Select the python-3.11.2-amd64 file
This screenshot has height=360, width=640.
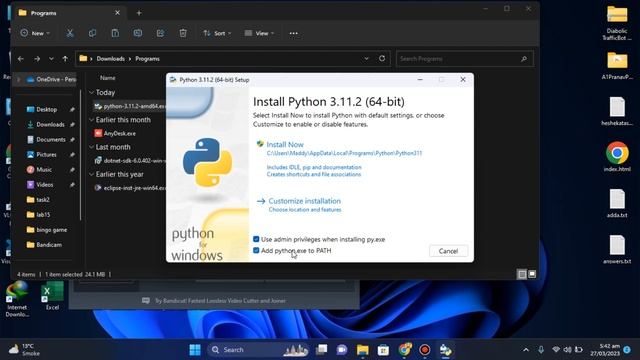tap(129, 106)
